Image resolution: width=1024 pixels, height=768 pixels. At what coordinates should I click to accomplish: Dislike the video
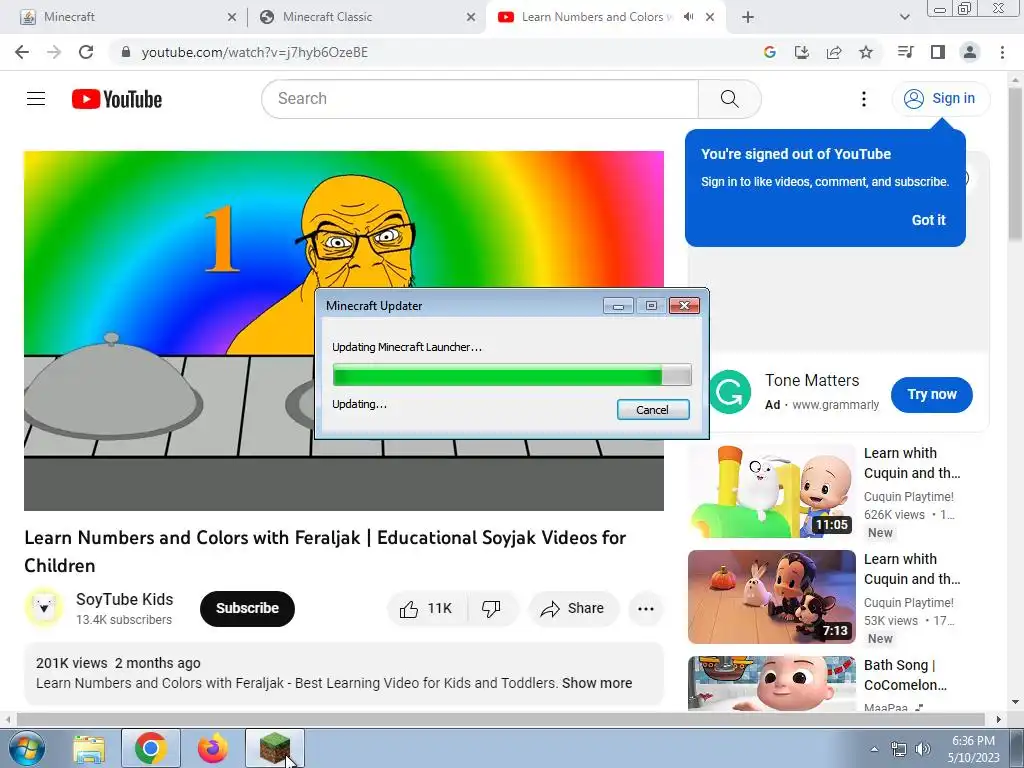pos(492,609)
